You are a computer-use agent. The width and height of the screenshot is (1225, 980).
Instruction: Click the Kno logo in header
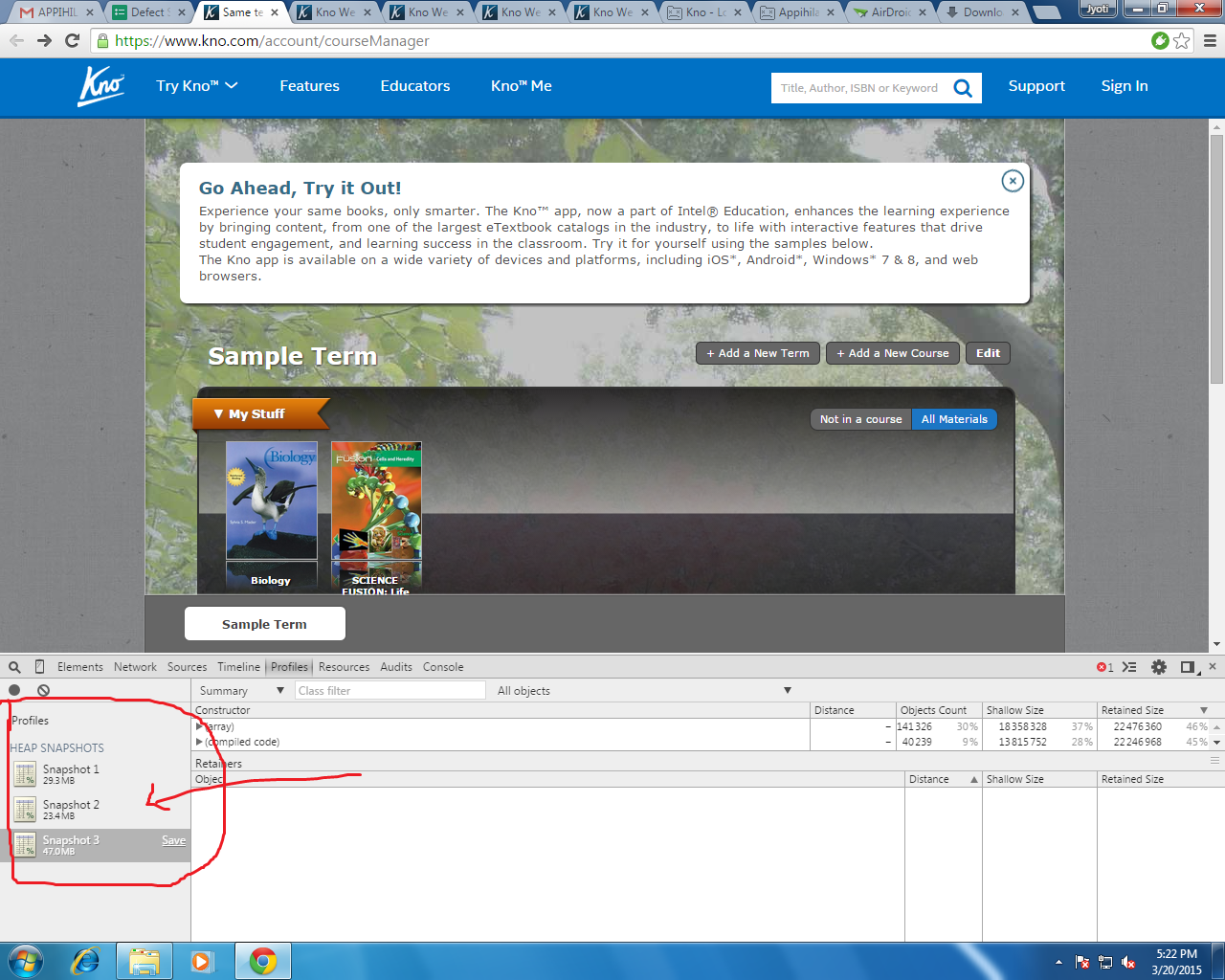[x=100, y=86]
